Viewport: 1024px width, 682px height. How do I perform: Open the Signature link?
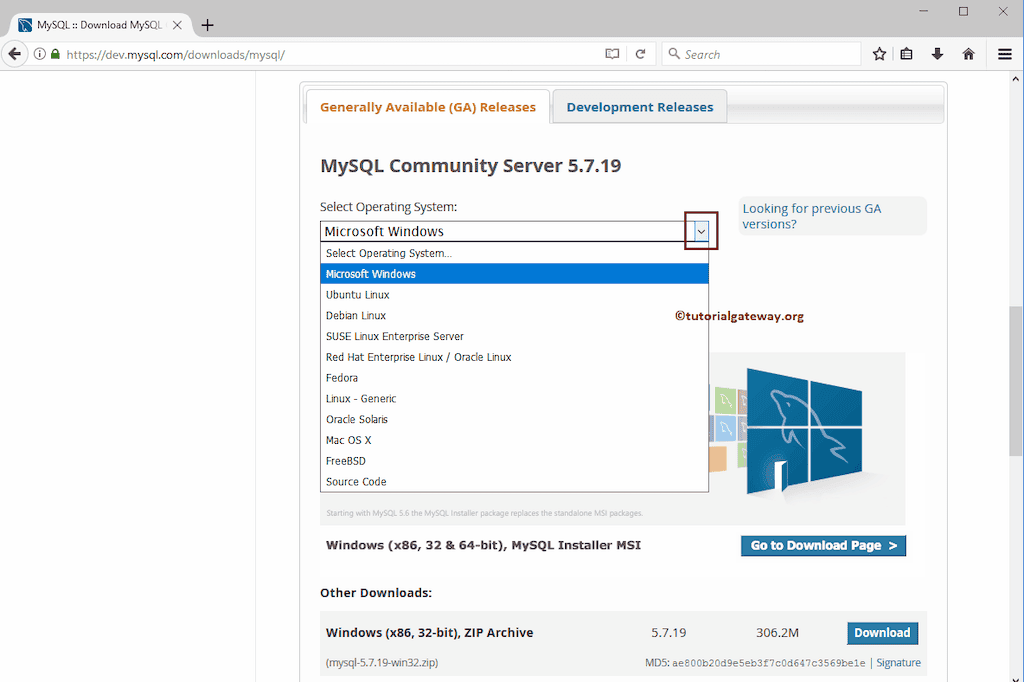pos(898,662)
